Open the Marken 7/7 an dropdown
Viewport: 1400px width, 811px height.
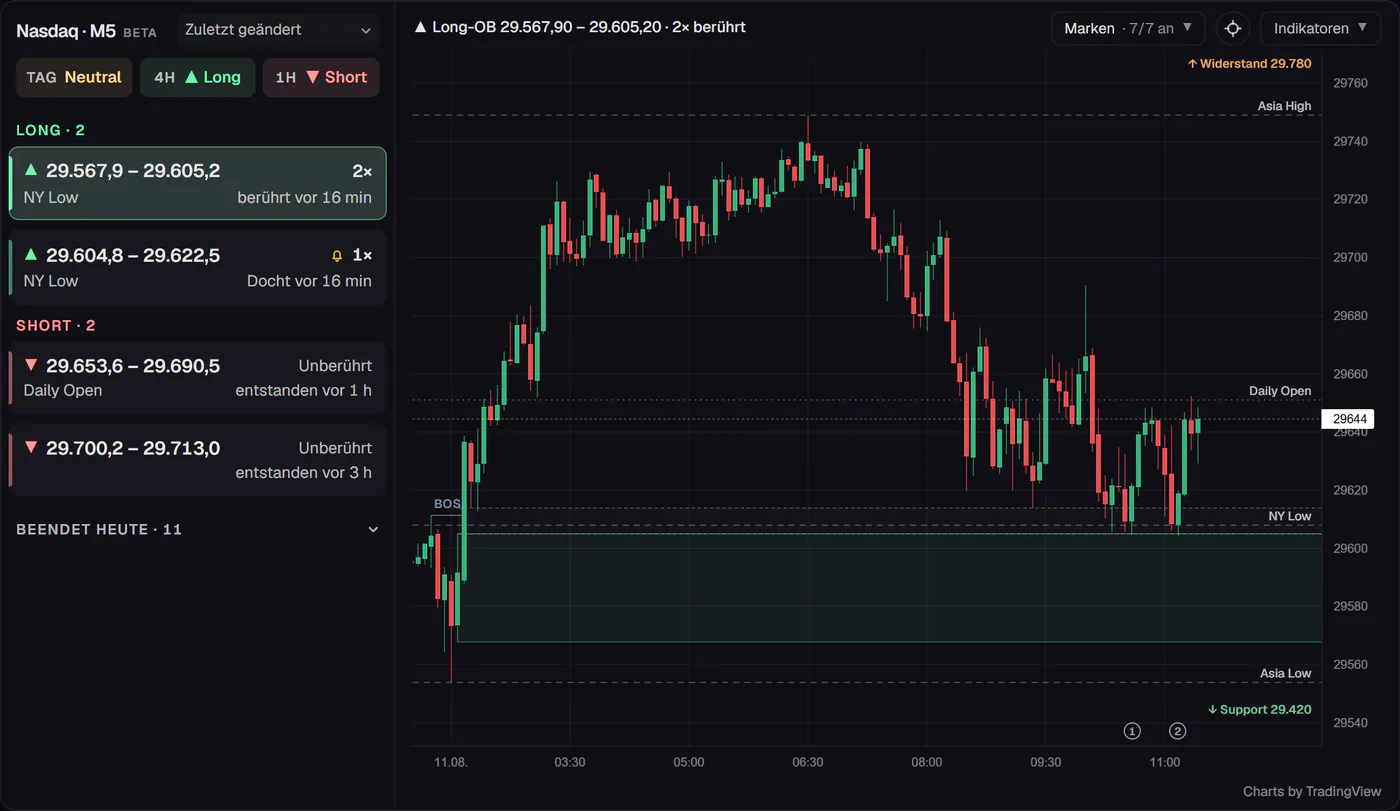click(x=1128, y=29)
